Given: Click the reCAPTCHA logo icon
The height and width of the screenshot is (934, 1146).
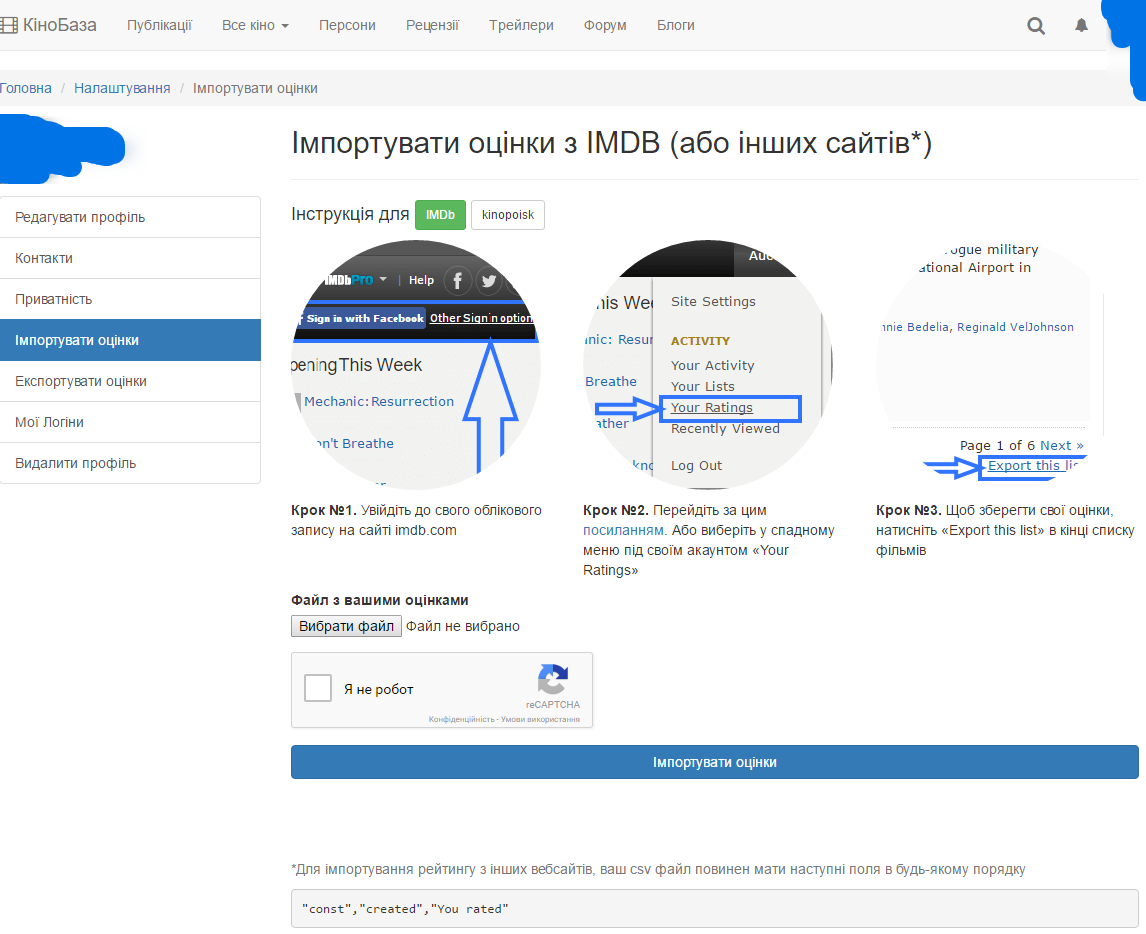Looking at the screenshot, I should point(553,679).
